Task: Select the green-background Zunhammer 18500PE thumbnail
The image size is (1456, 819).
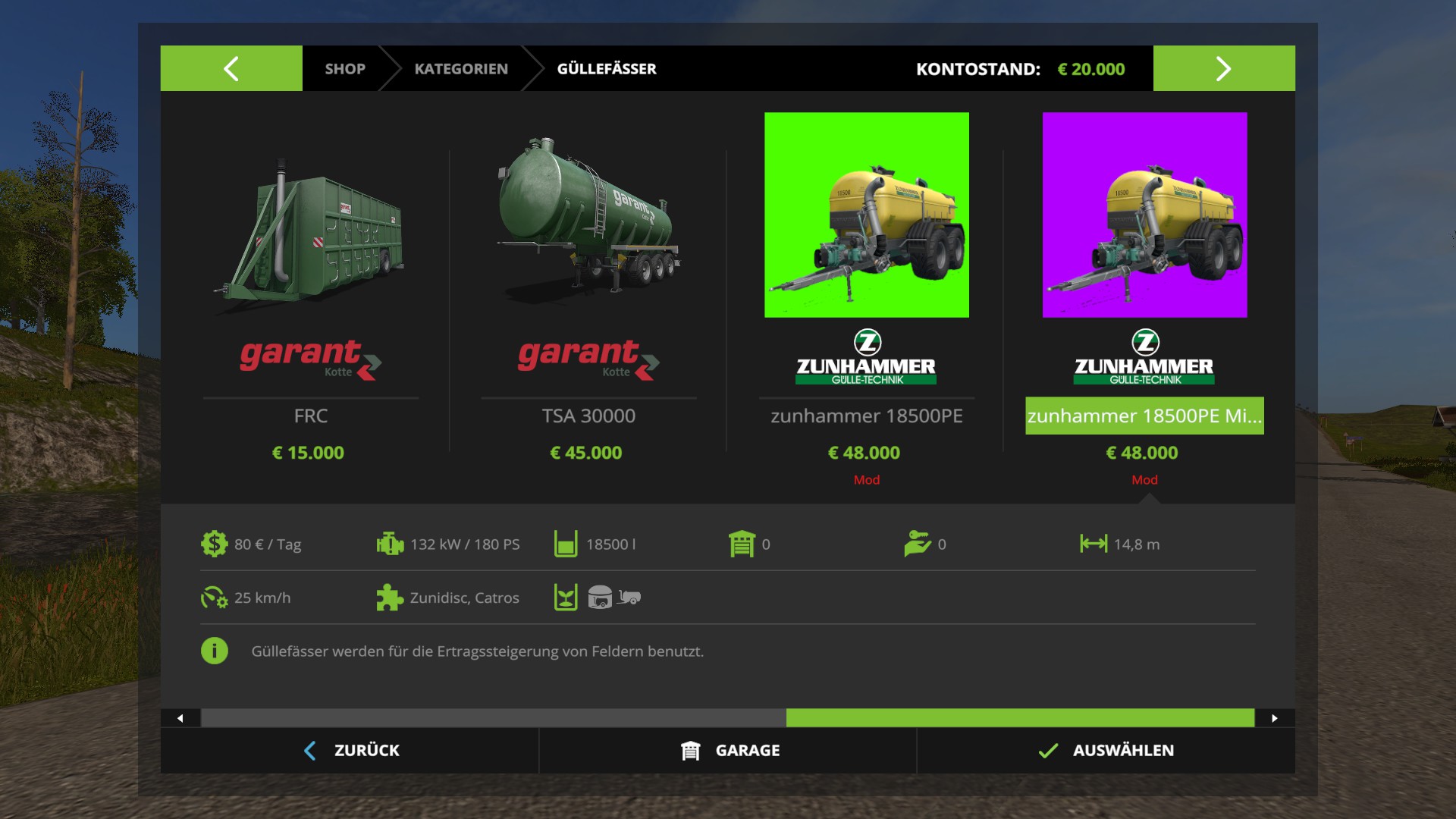Action: click(x=867, y=215)
